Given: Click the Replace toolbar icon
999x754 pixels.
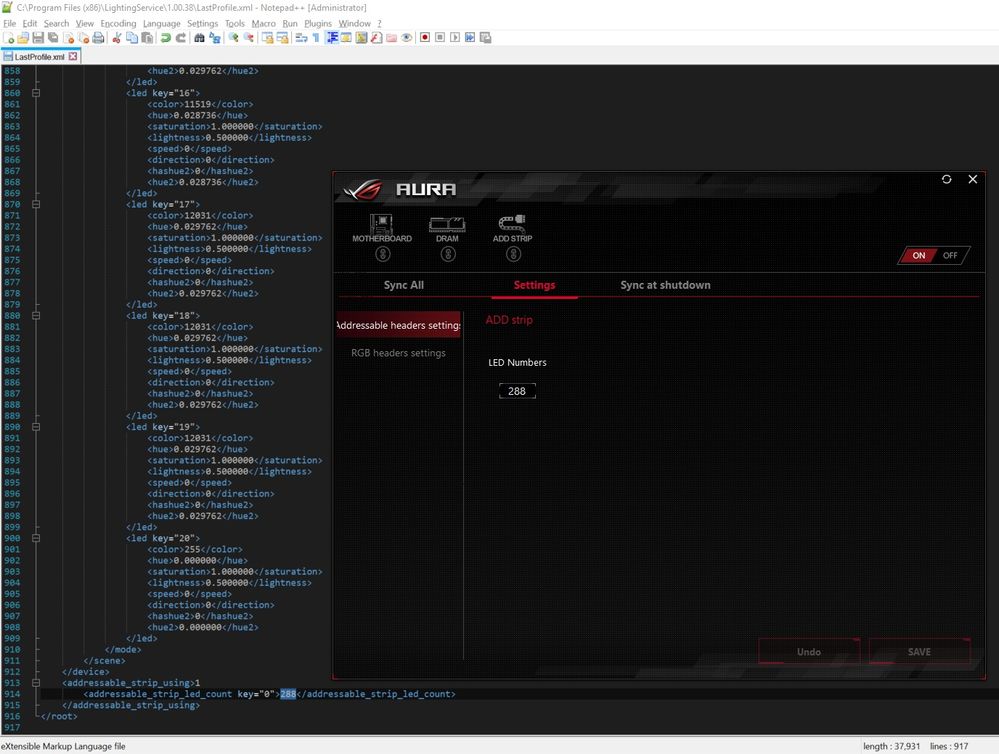Looking at the screenshot, I should point(215,38).
